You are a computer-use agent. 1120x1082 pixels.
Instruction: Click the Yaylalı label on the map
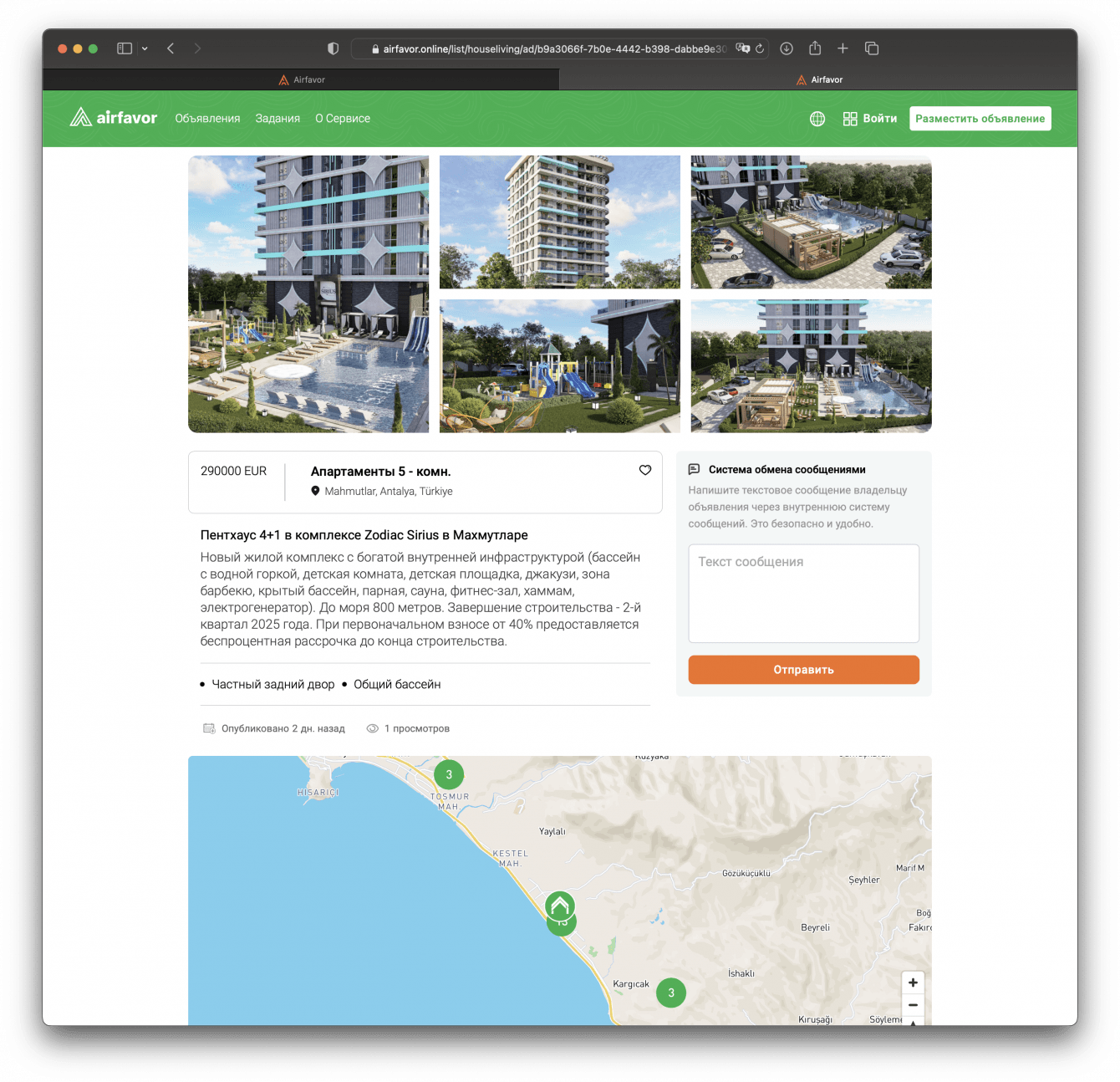point(552,831)
